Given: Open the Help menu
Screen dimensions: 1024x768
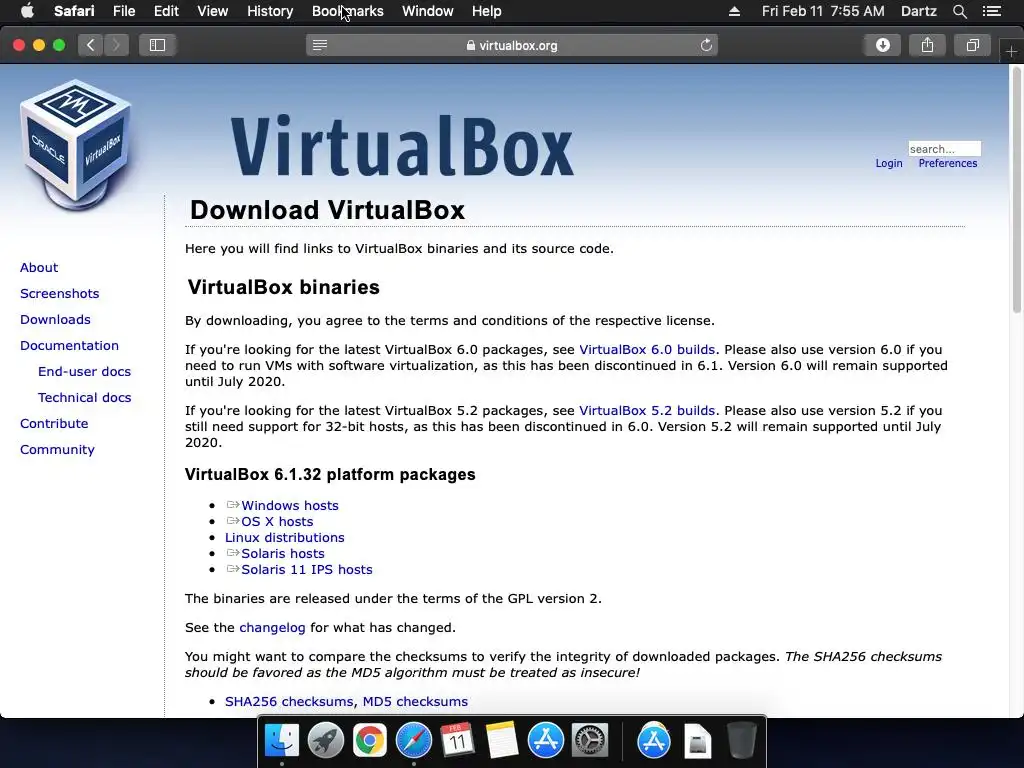Looking at the screenshot, I should point(487,11).
